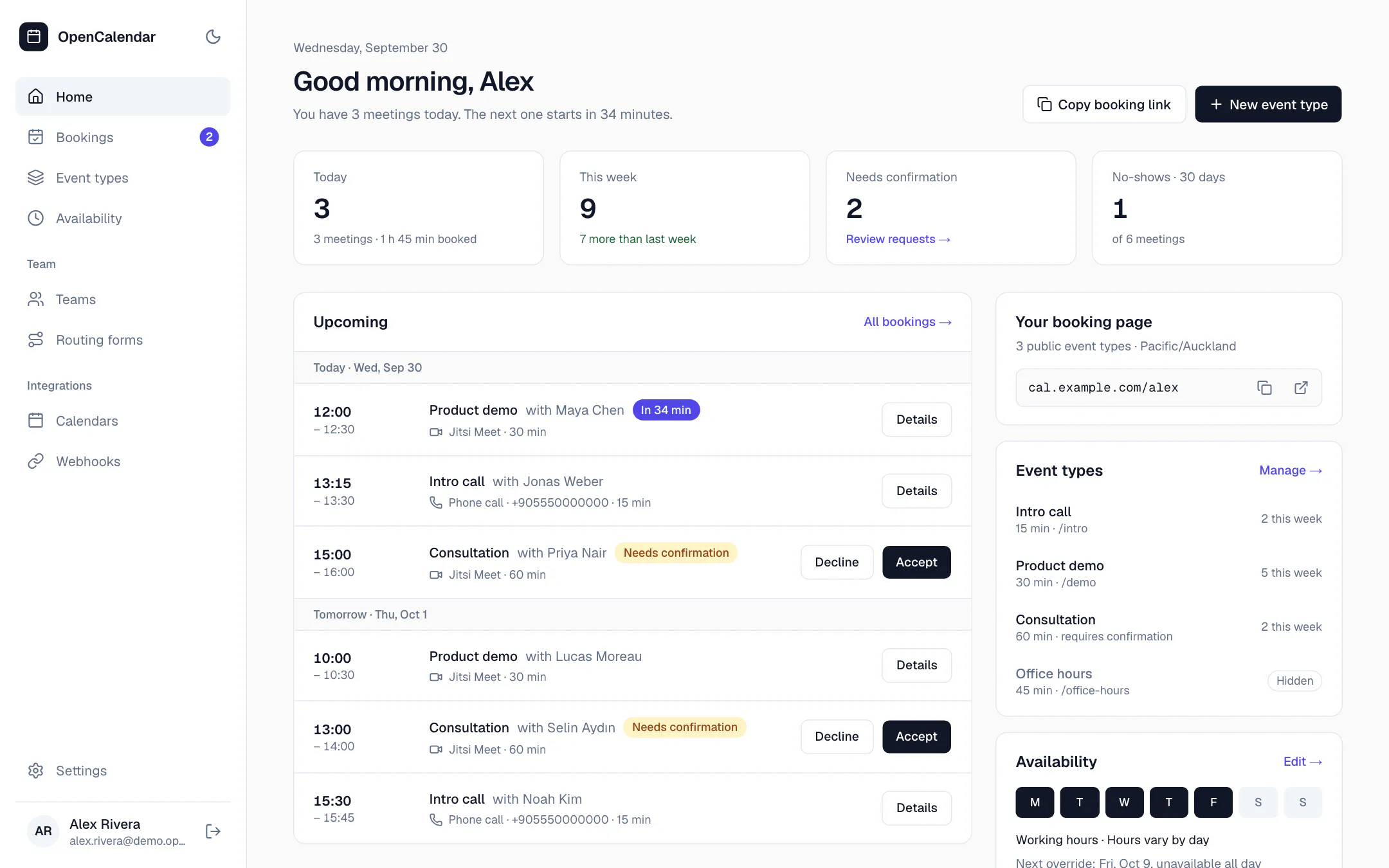Toggle the first S (Saturday) day chip

(x=1258, y=802)
